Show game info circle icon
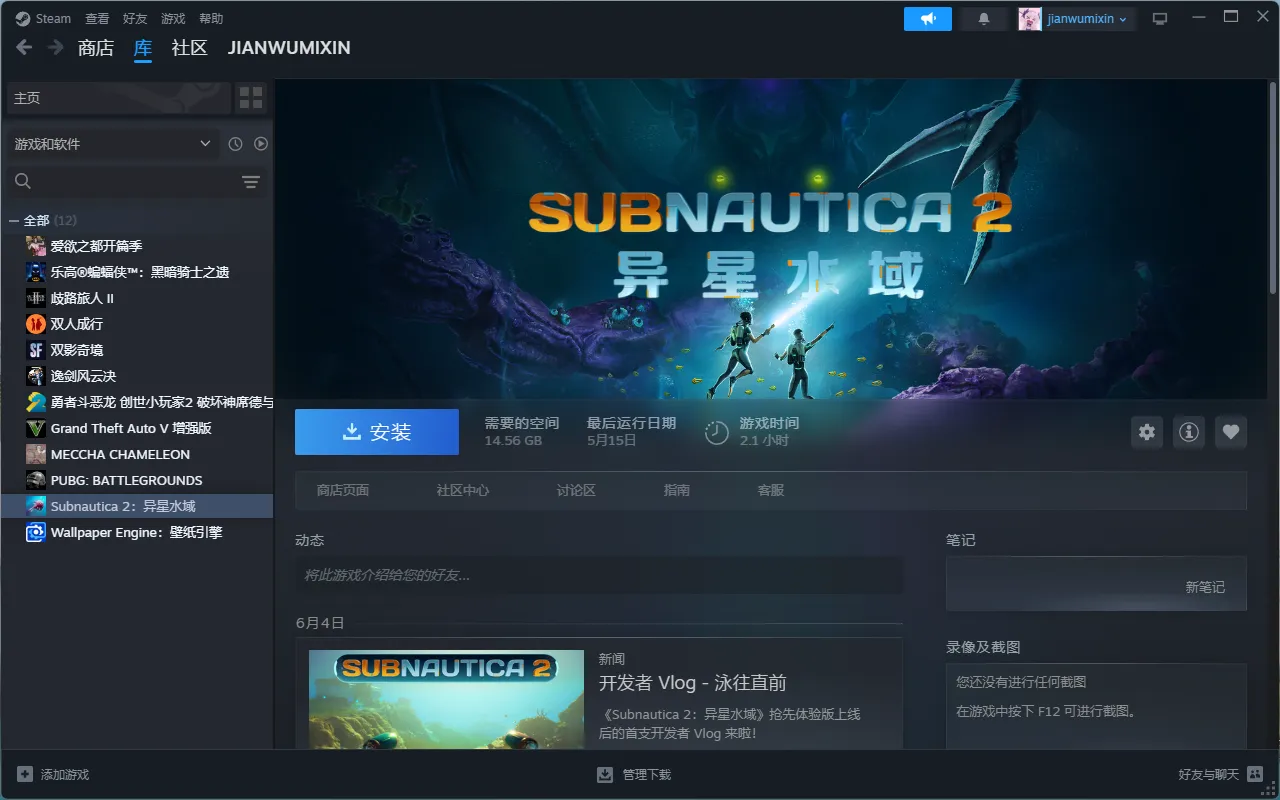 click(1189, 432)
